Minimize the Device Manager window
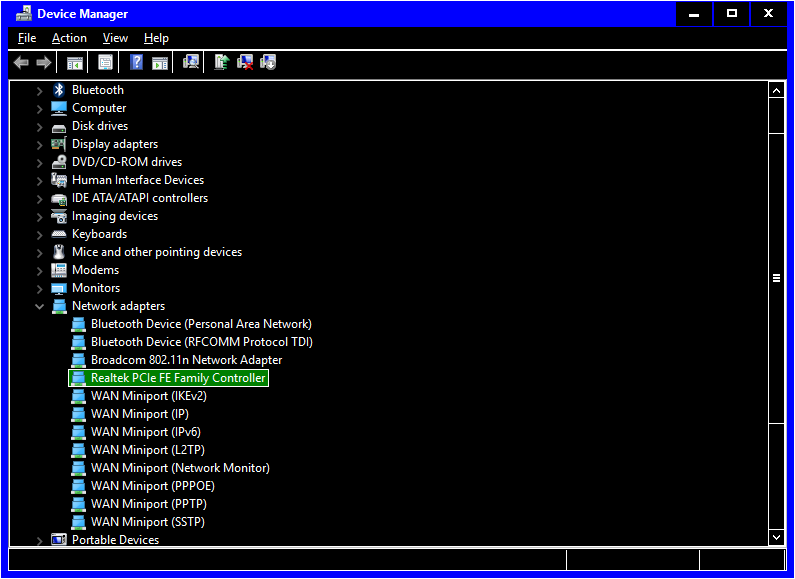Viewport: 795px width, 579px height. click(694, 14)
